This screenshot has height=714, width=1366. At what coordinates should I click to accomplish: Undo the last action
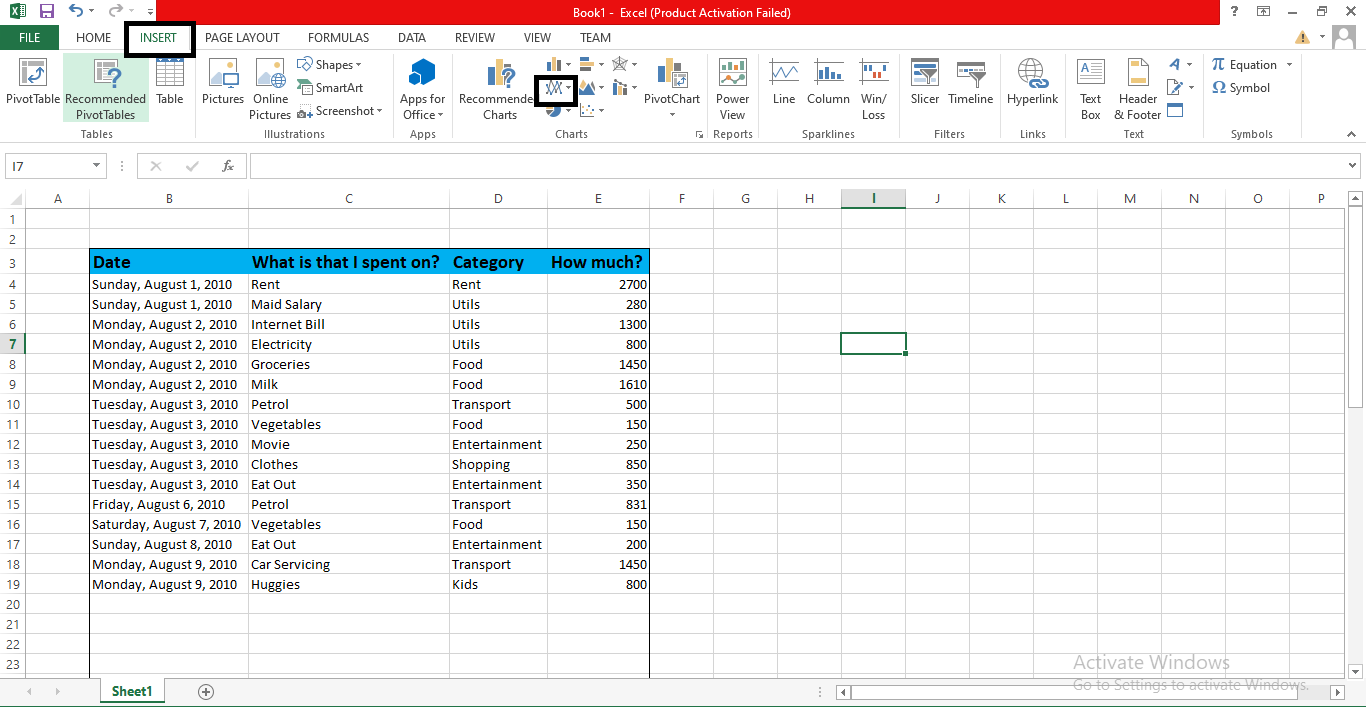(76, 12)
